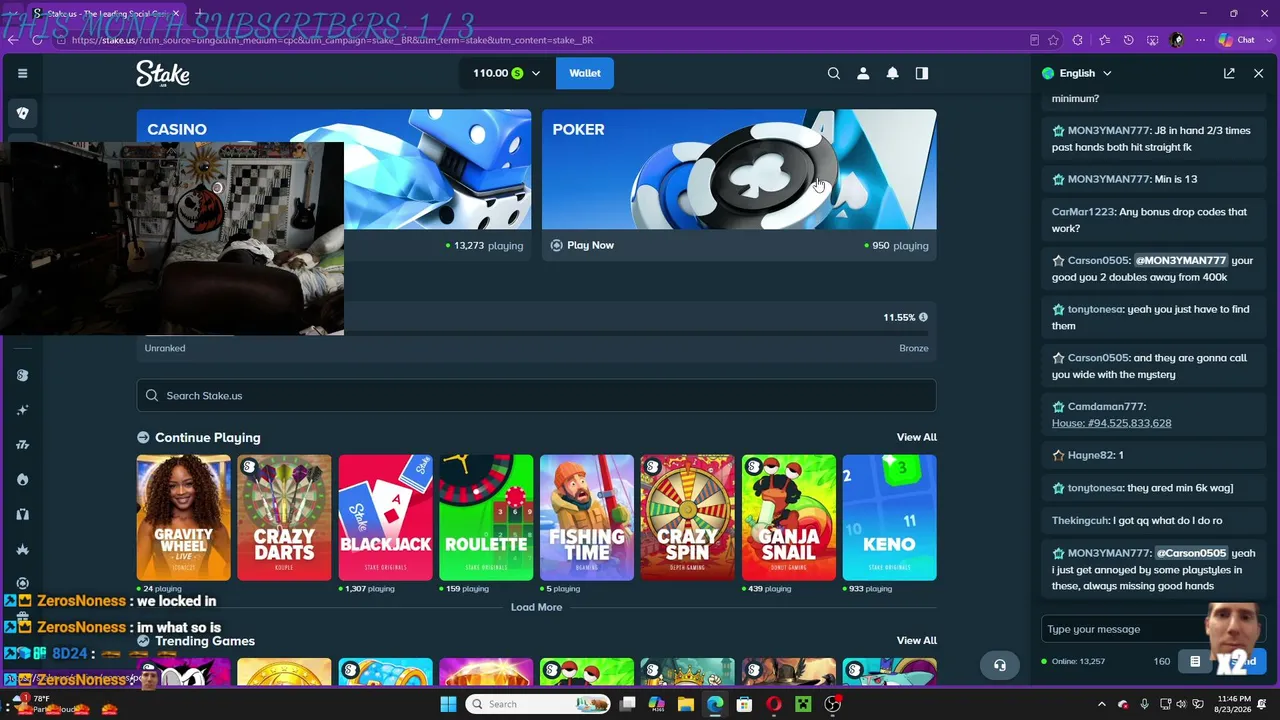Viewport: 1280px width, 720px height.
Task: Open the Crazy Spin game
Action: pos(688,518)
